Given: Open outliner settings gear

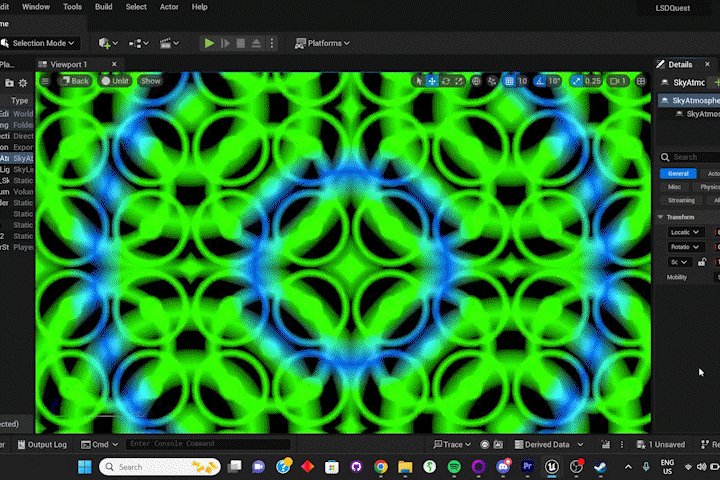Looking at the screenshot, I should [22, 83].
